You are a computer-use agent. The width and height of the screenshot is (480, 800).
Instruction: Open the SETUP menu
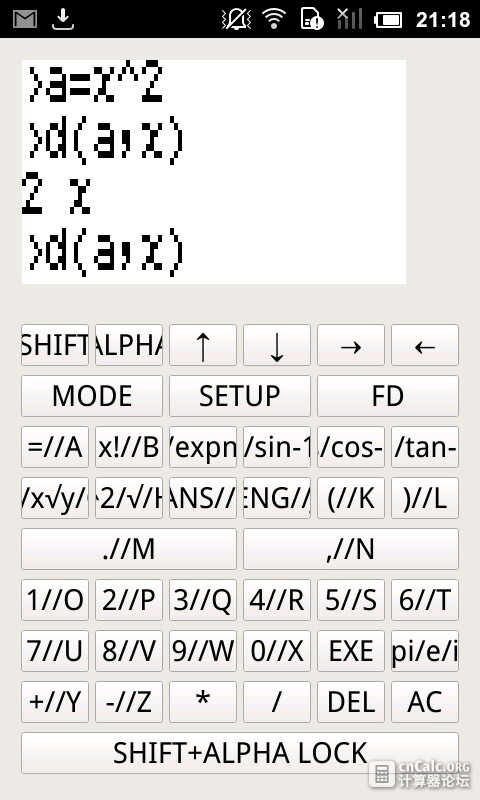pyautogui.click(x=240, y=396)
